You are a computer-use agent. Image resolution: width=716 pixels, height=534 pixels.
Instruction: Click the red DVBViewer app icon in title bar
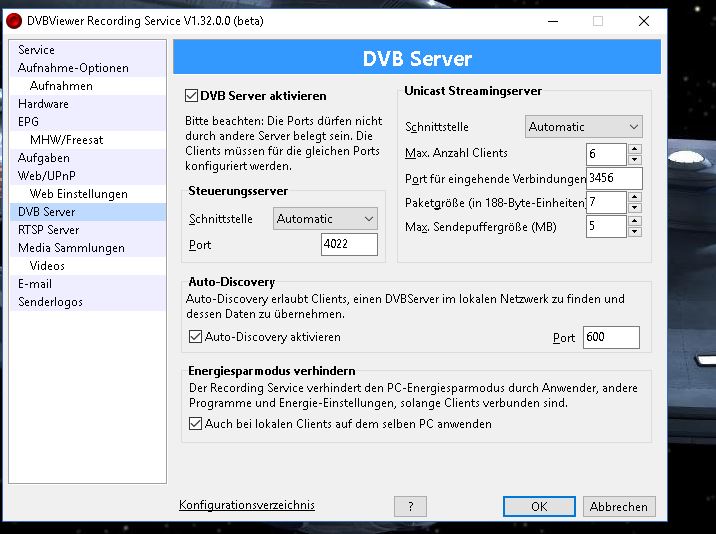coord(14,21)
